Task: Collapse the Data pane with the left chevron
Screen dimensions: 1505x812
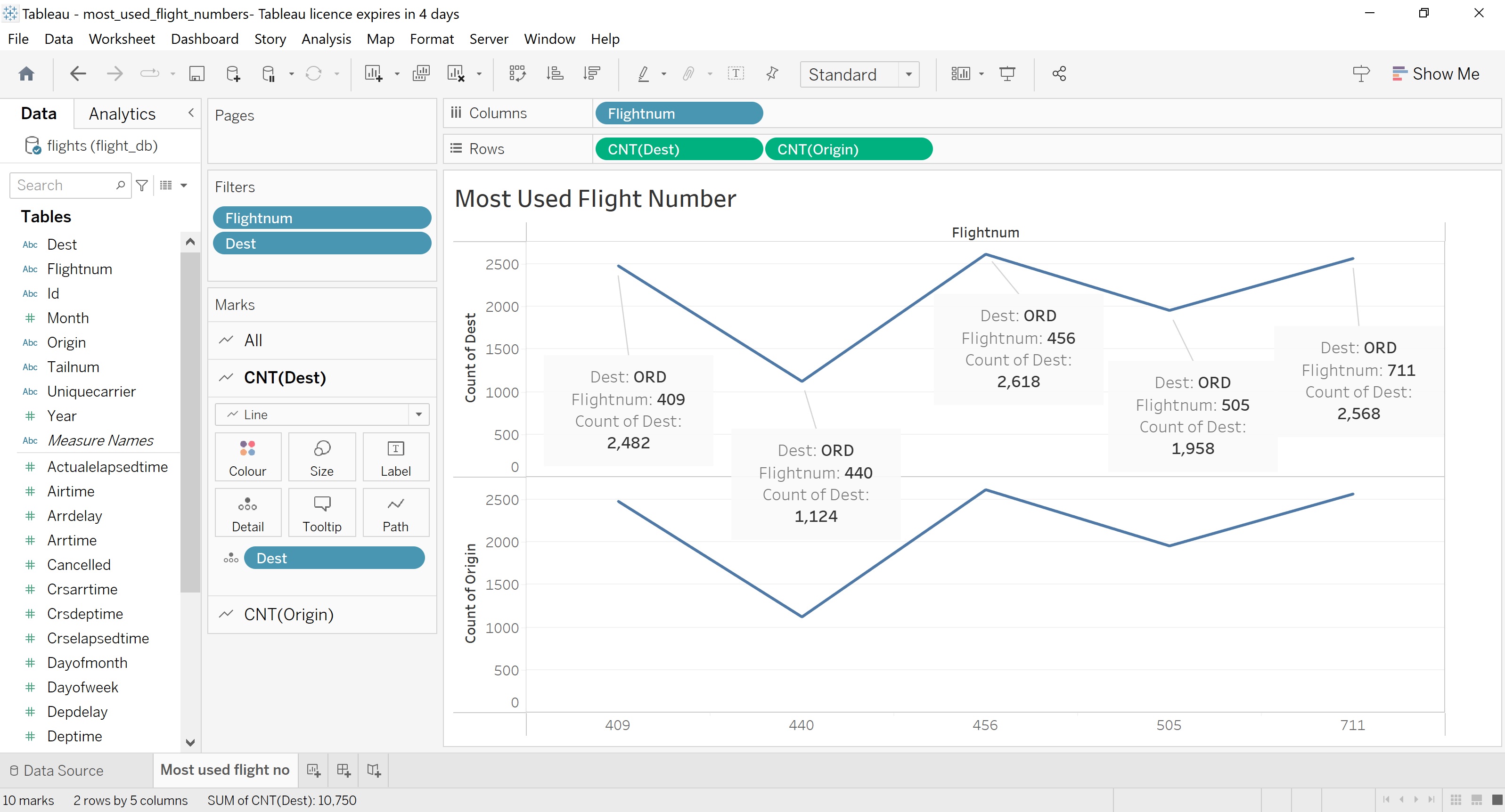Action: (x=190, y=113)
